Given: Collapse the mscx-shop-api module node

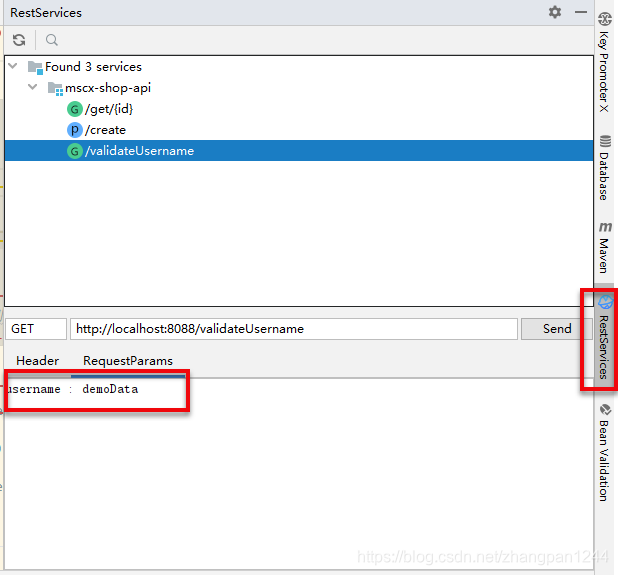Looking at the screenshot, I should (x=33, y=87).
